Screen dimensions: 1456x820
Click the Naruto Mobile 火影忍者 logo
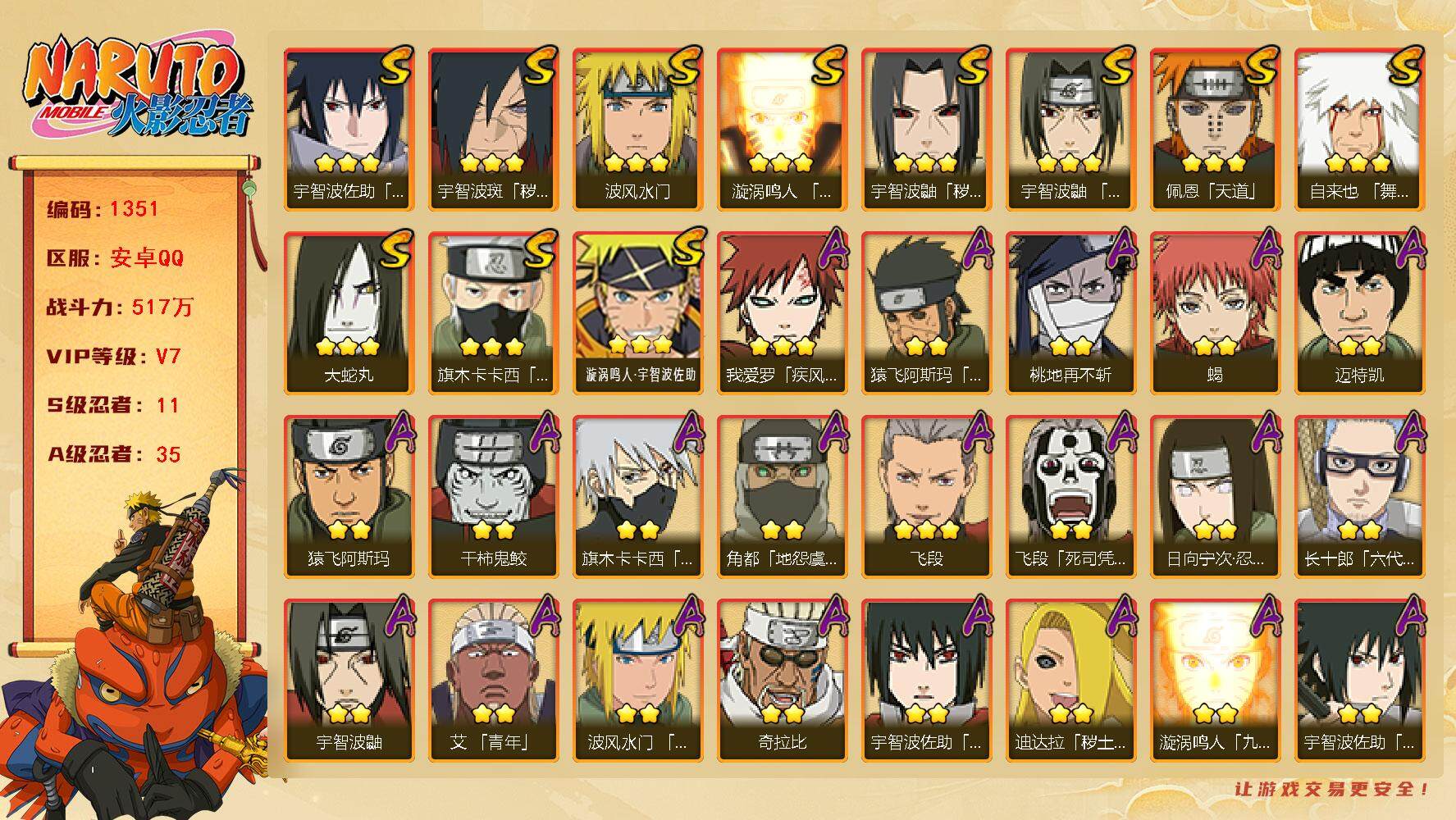pos(135,86)
